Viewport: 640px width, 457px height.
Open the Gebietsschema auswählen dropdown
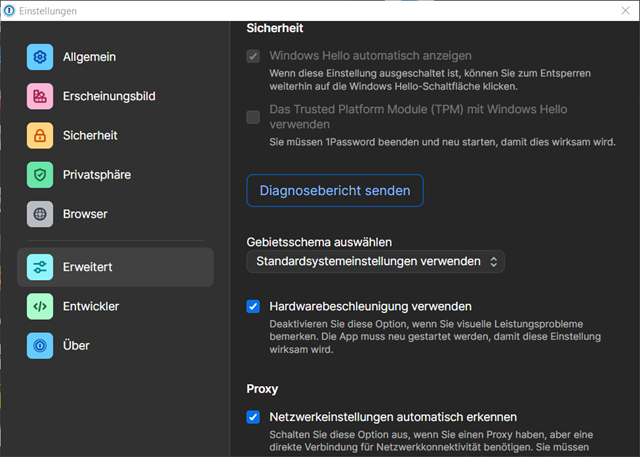coord(375,262)
